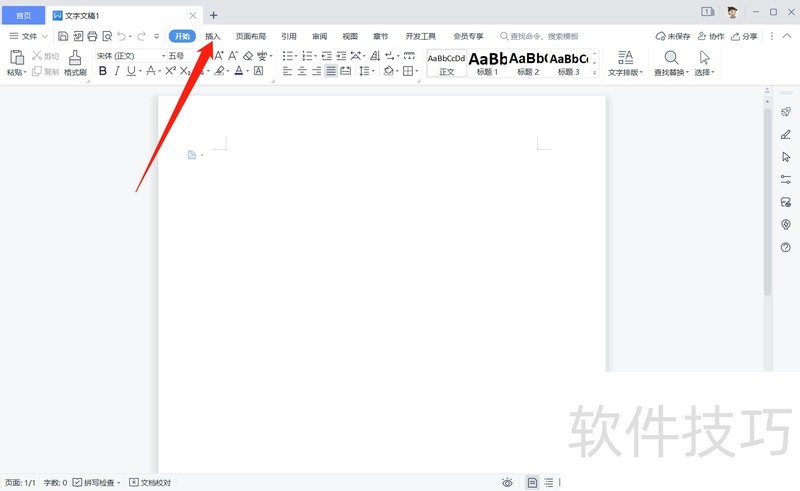Click the Unsaved (未保存) cloud button
Screen dimensions: 800x491
point(672,36)
